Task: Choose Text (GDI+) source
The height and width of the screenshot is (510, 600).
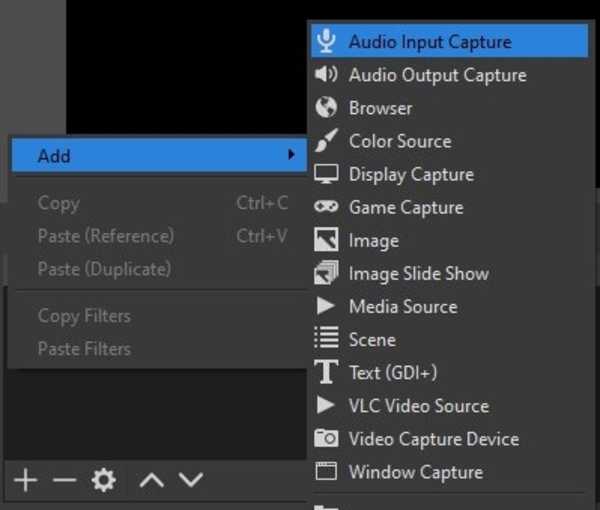Action: click(450, 372)
